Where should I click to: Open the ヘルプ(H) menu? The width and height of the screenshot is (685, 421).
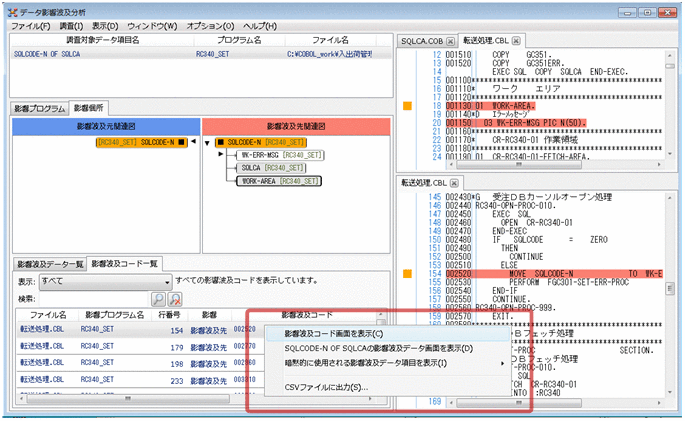click(259, 26)
